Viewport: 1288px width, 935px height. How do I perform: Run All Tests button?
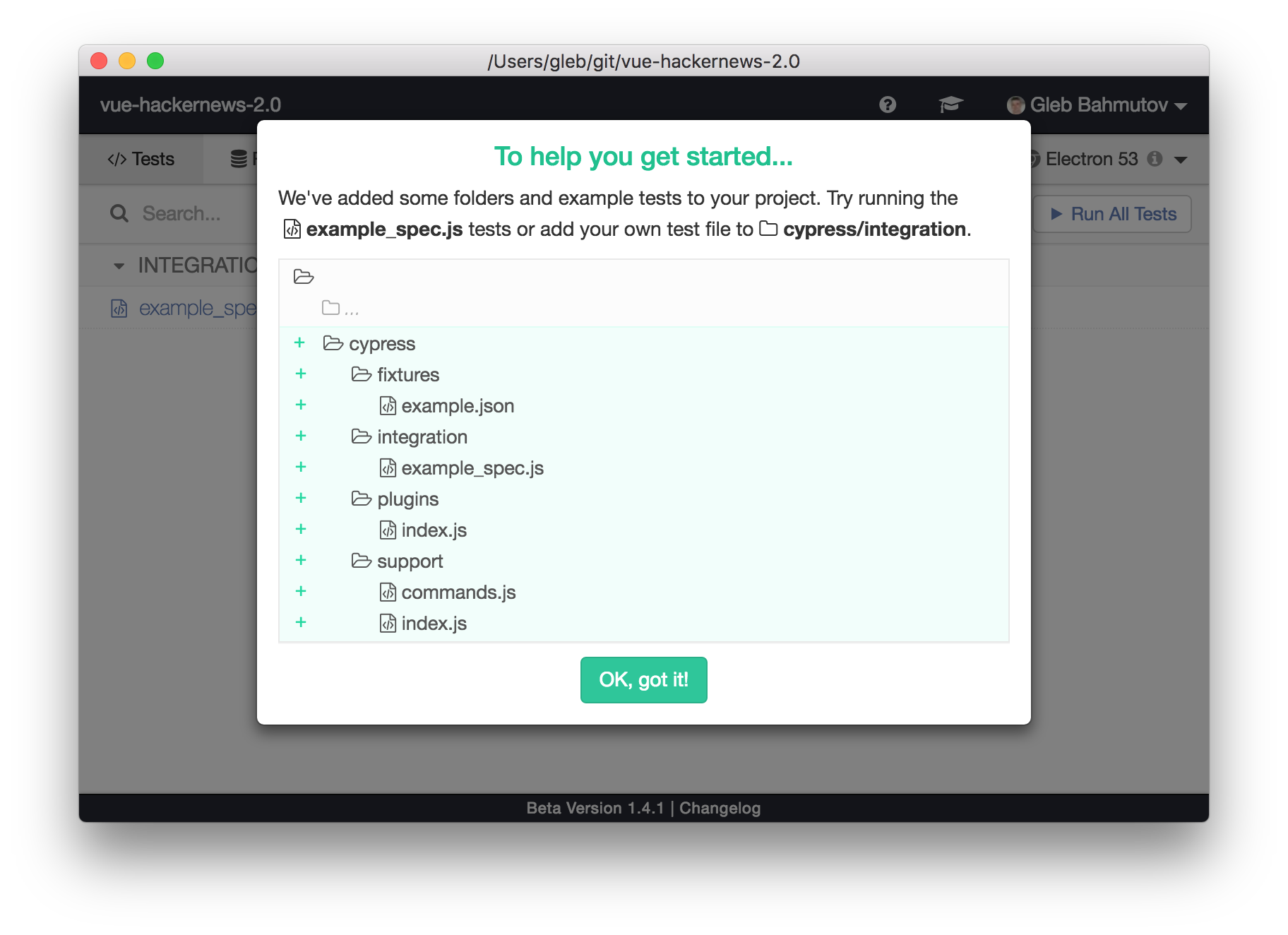click(x=1112, y=214)
